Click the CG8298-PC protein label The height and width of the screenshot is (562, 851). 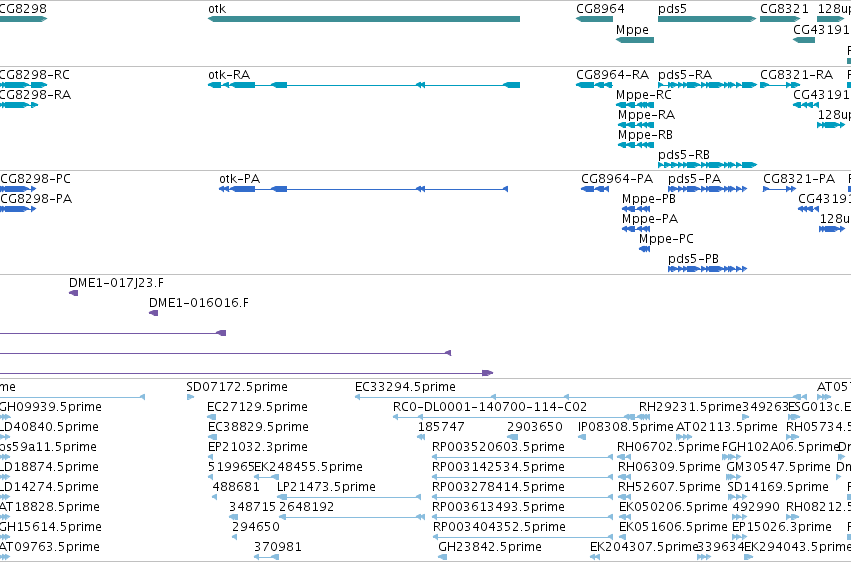pos(36,179)
